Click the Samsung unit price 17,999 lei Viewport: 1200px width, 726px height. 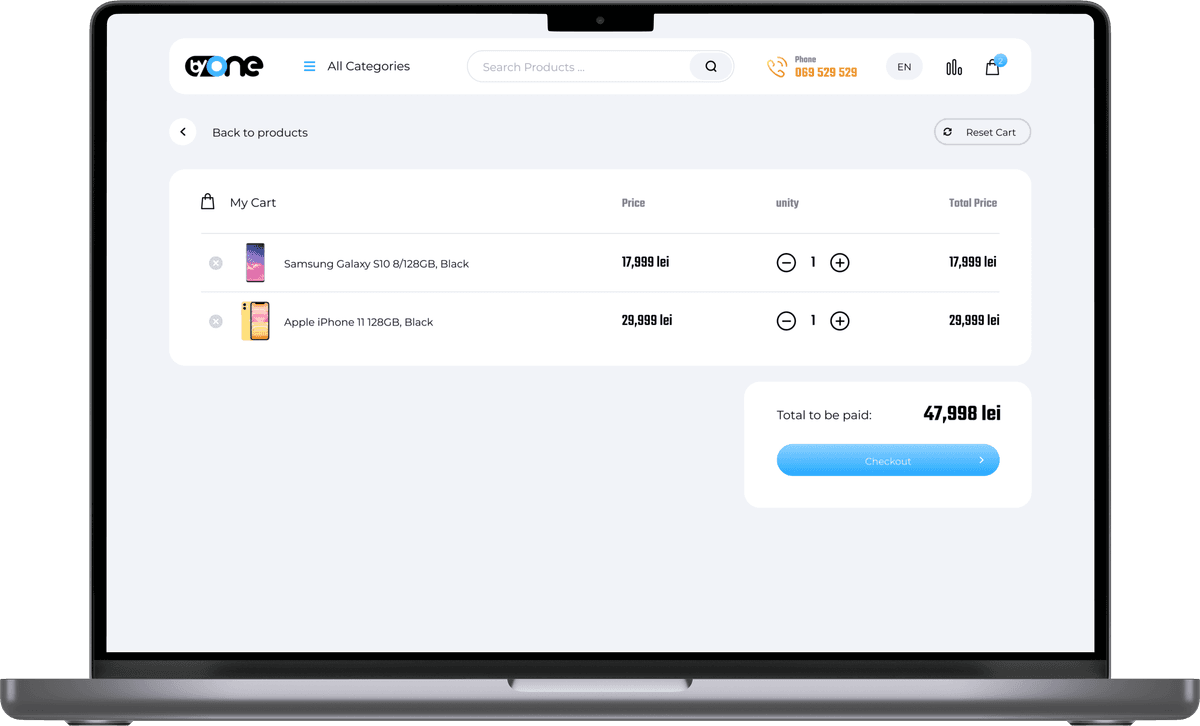click(x=645, y=263)
